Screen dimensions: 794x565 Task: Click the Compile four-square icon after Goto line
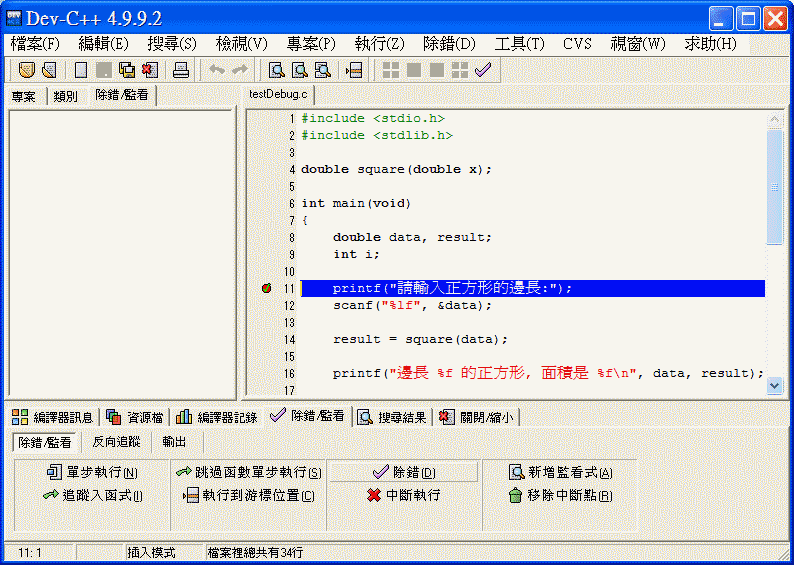390,70
